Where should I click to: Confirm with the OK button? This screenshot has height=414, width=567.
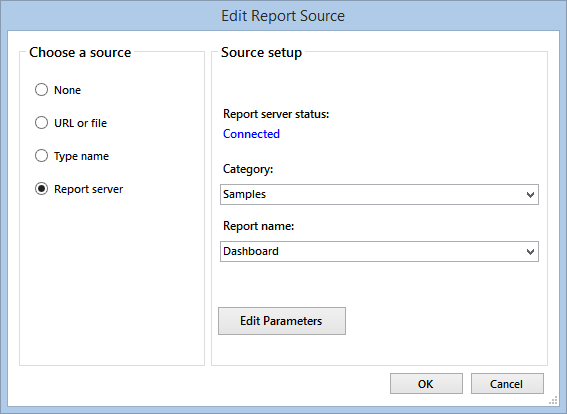click(x=426, y=384)
